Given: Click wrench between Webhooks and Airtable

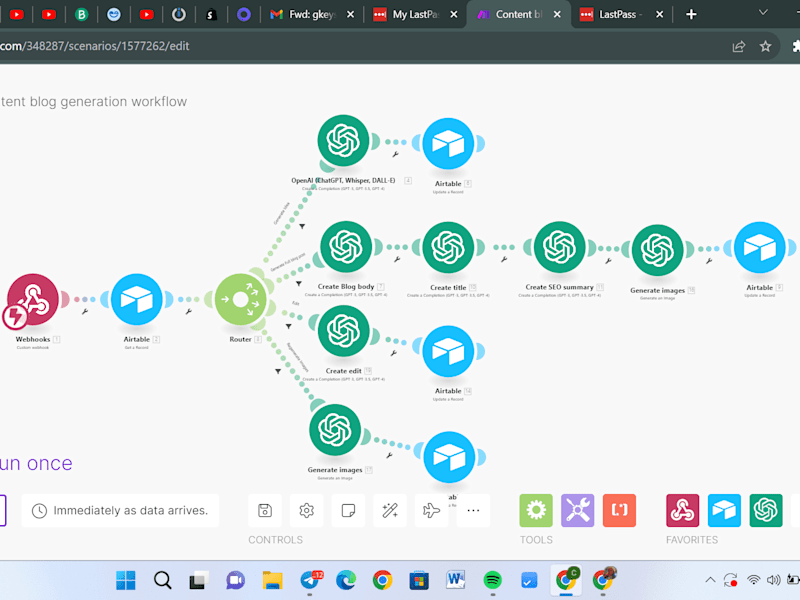Looking at the screenshot, I should (x=85, y=311).
